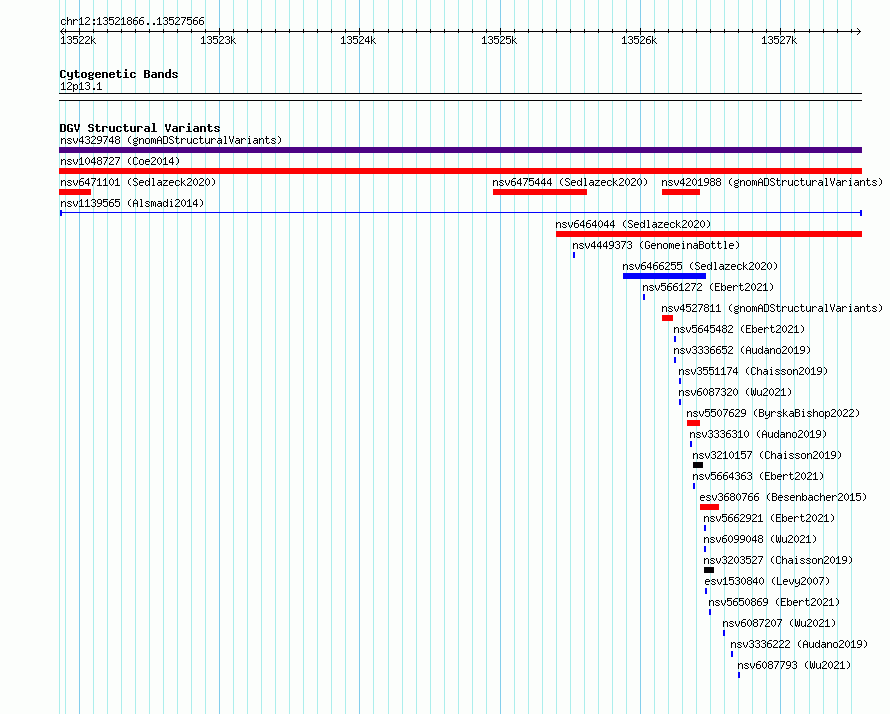The width and height of the screenshot is (890, 714).
Task: Select the red bar under esv3680766
Action: coord(710,507)
